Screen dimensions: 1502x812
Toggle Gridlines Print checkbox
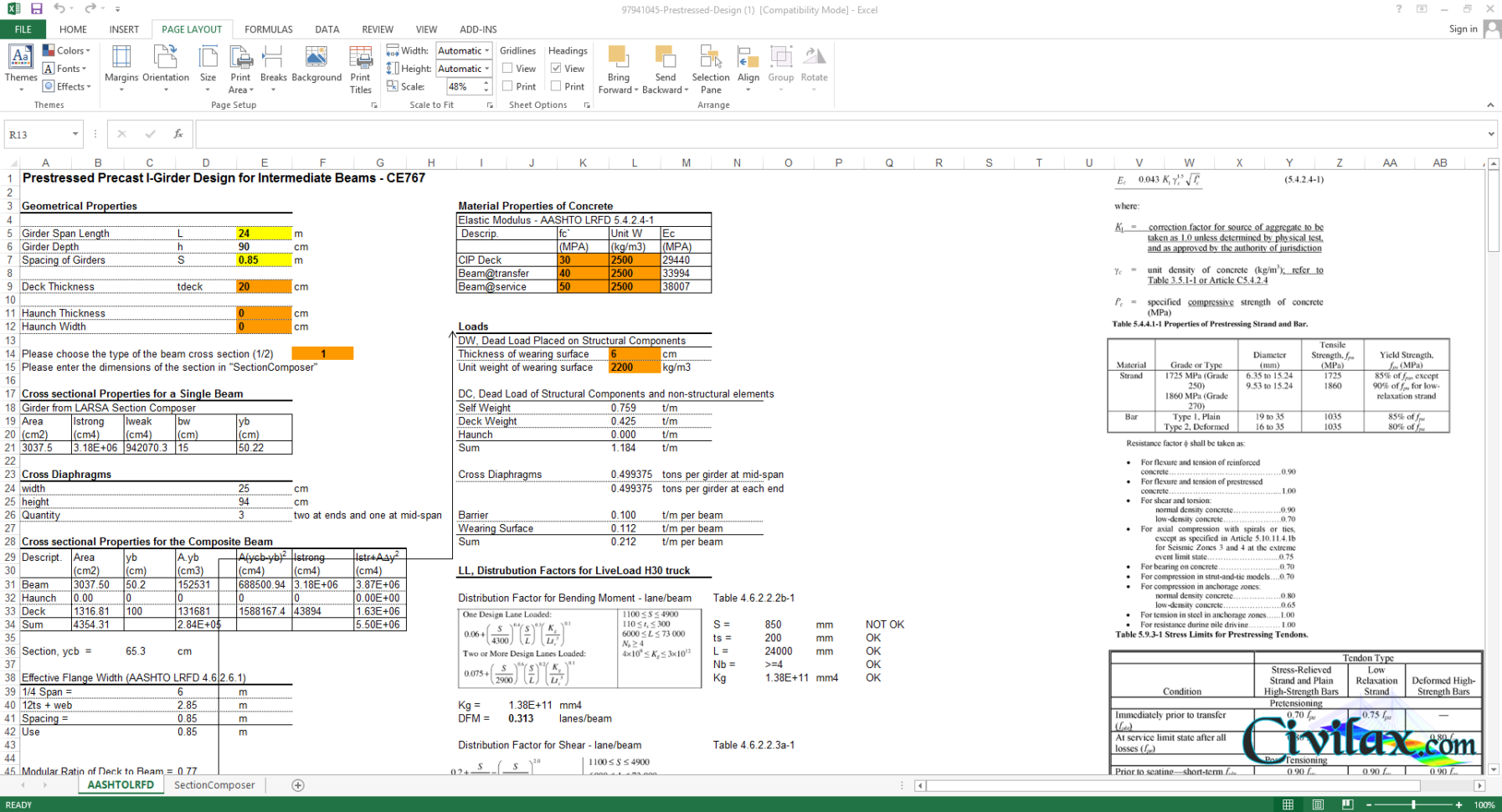pos(507,86)
